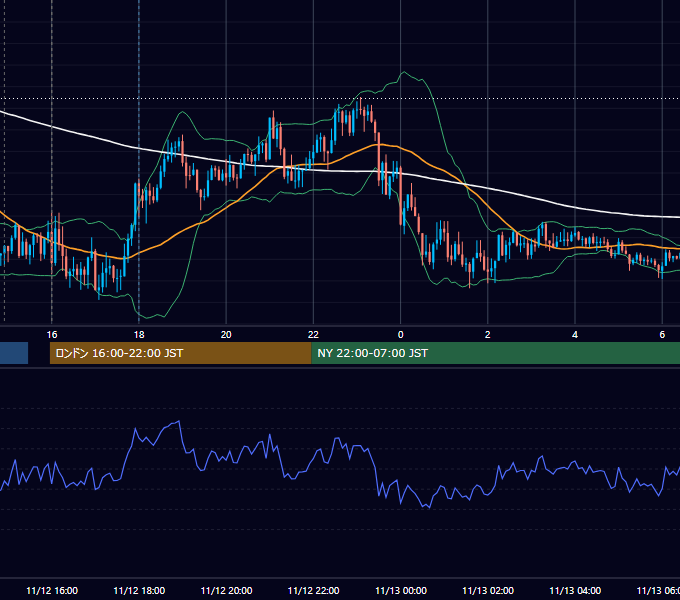Screen dimensions: 680x600
Task: Click the ロンドン 16:00-22:00 JST session bar
Action: [180, 353]
